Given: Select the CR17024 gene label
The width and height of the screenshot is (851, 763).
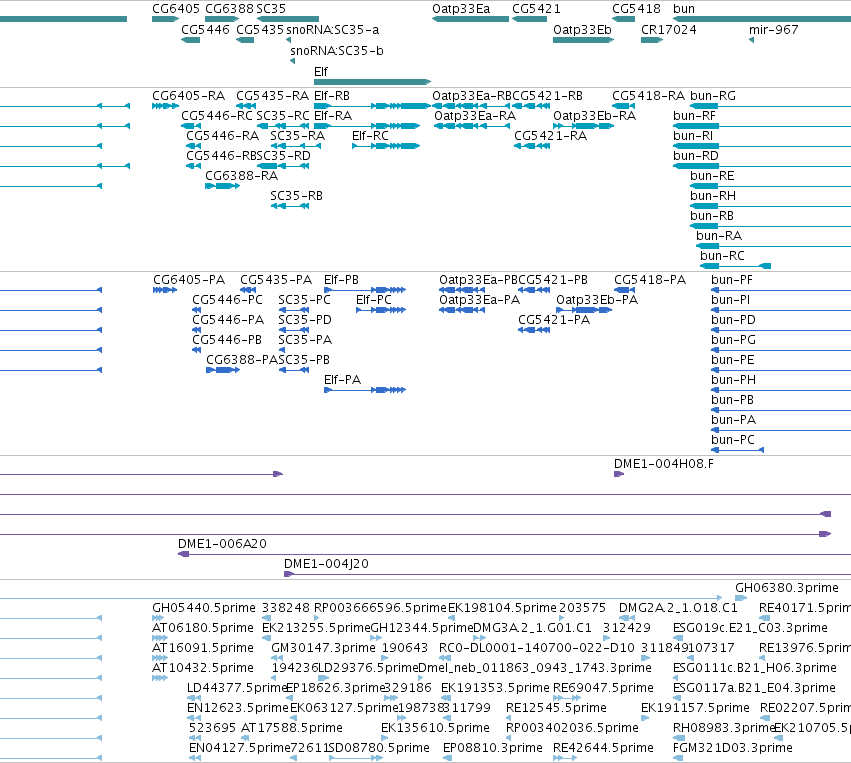Looking at the screenshot, I should [x=669, y=30].
